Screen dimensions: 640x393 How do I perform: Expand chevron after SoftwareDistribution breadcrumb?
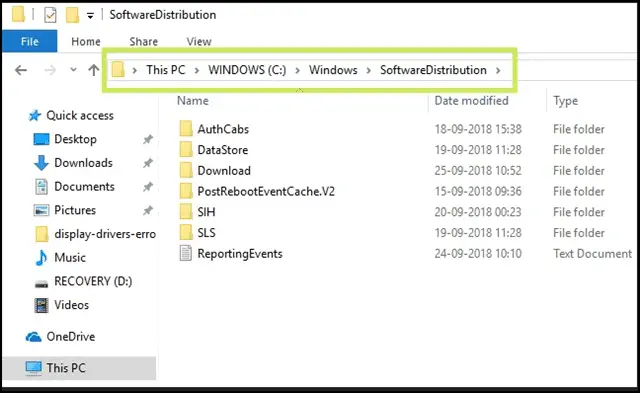[x=498, y=71]
